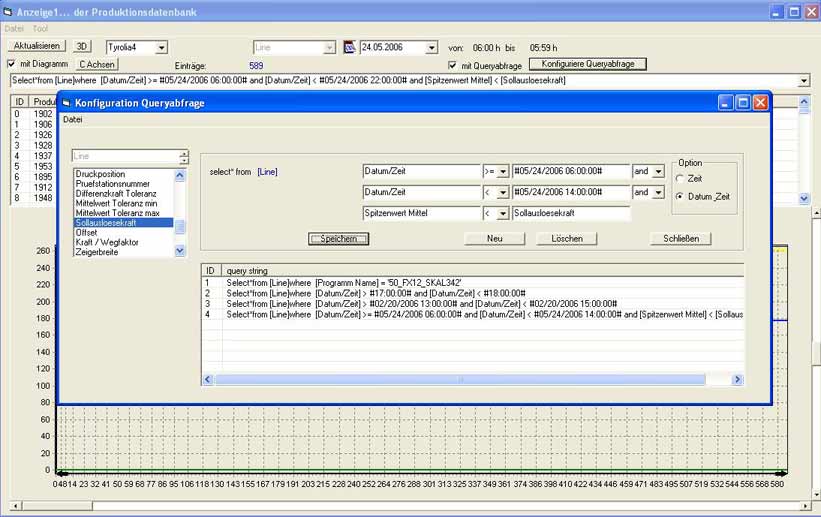Viewport: 821px width, 517px height.
Task: Open the >= operator dropdown in first row
Action: point(503,171)
